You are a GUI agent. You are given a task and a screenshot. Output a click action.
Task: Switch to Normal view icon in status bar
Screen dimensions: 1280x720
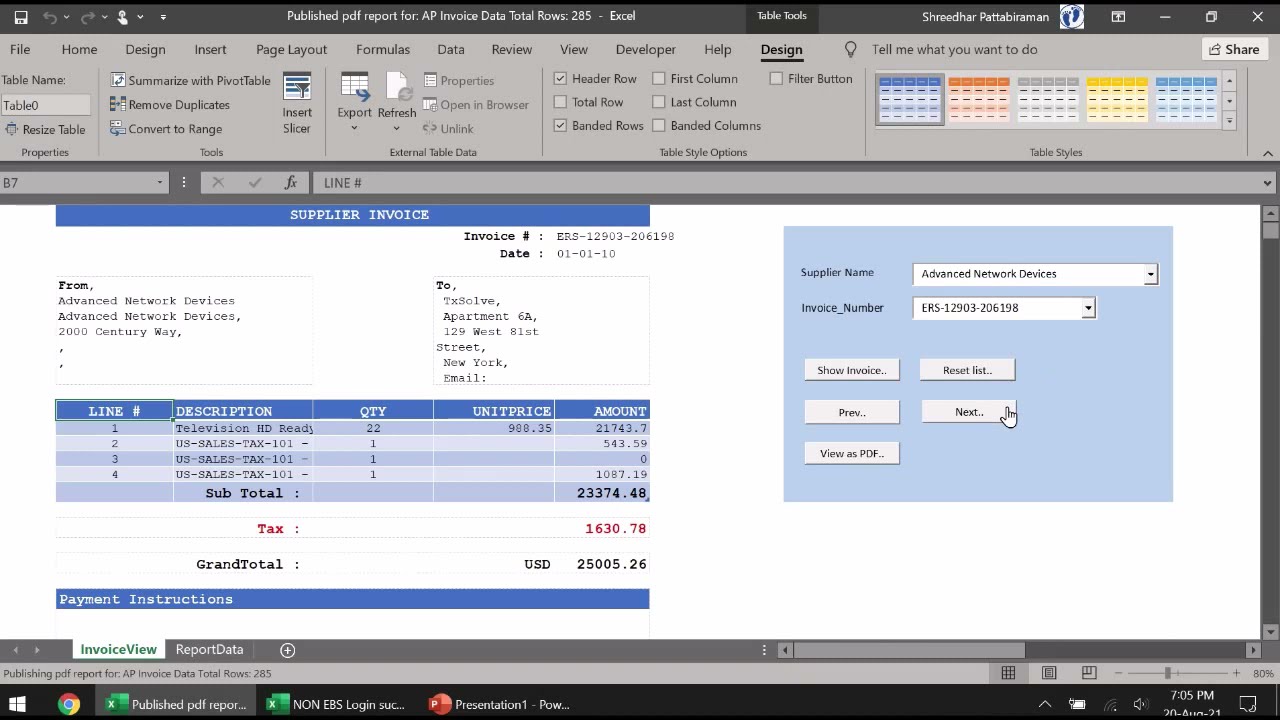tap(1008, 674)
